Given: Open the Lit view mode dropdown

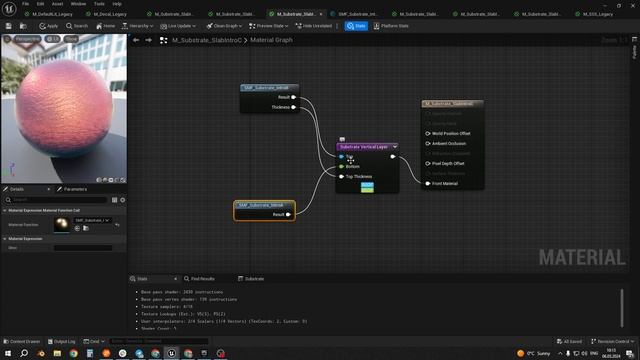Looking at the screenshot, I should click(52, 39).
